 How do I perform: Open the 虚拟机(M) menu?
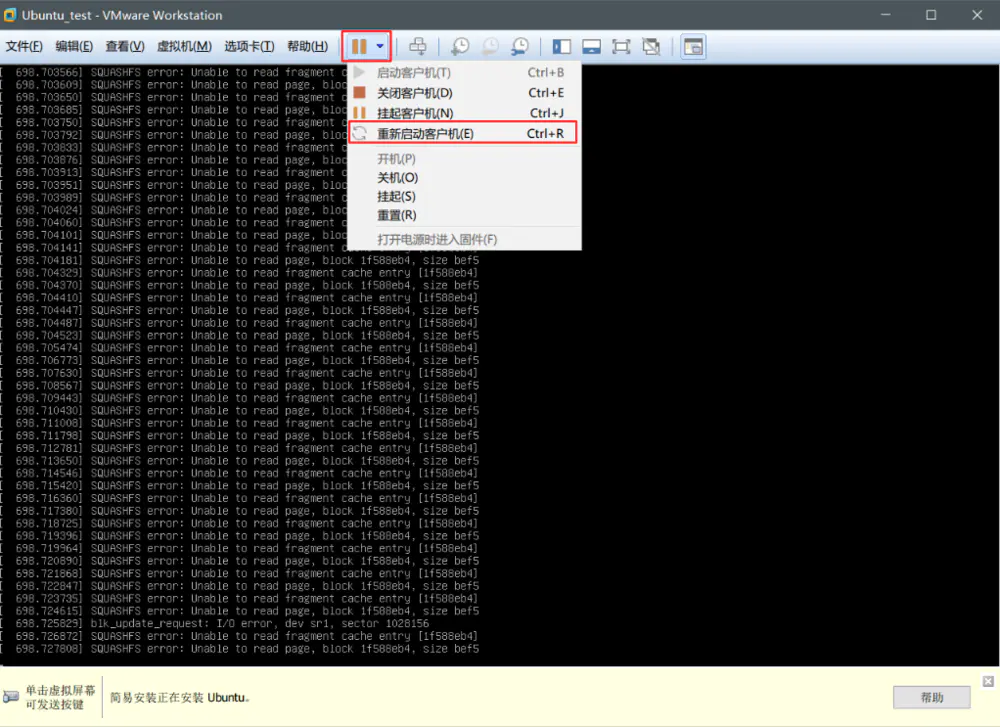pos(184,47)
